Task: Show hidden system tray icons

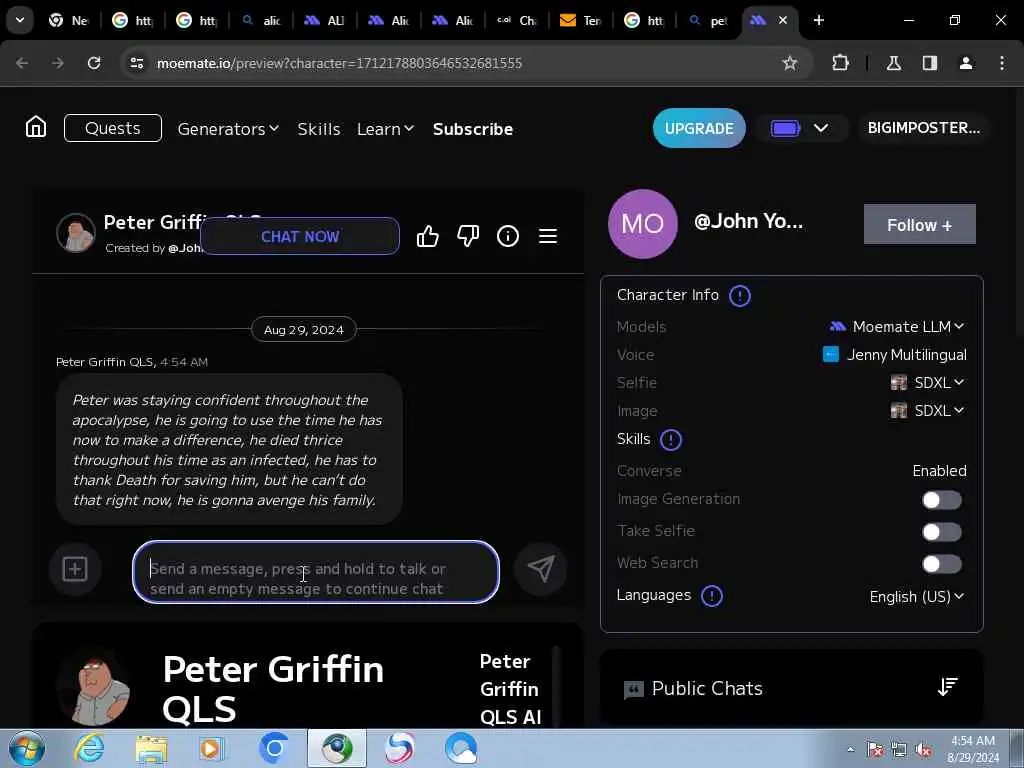Action: [x=850, y=750]
